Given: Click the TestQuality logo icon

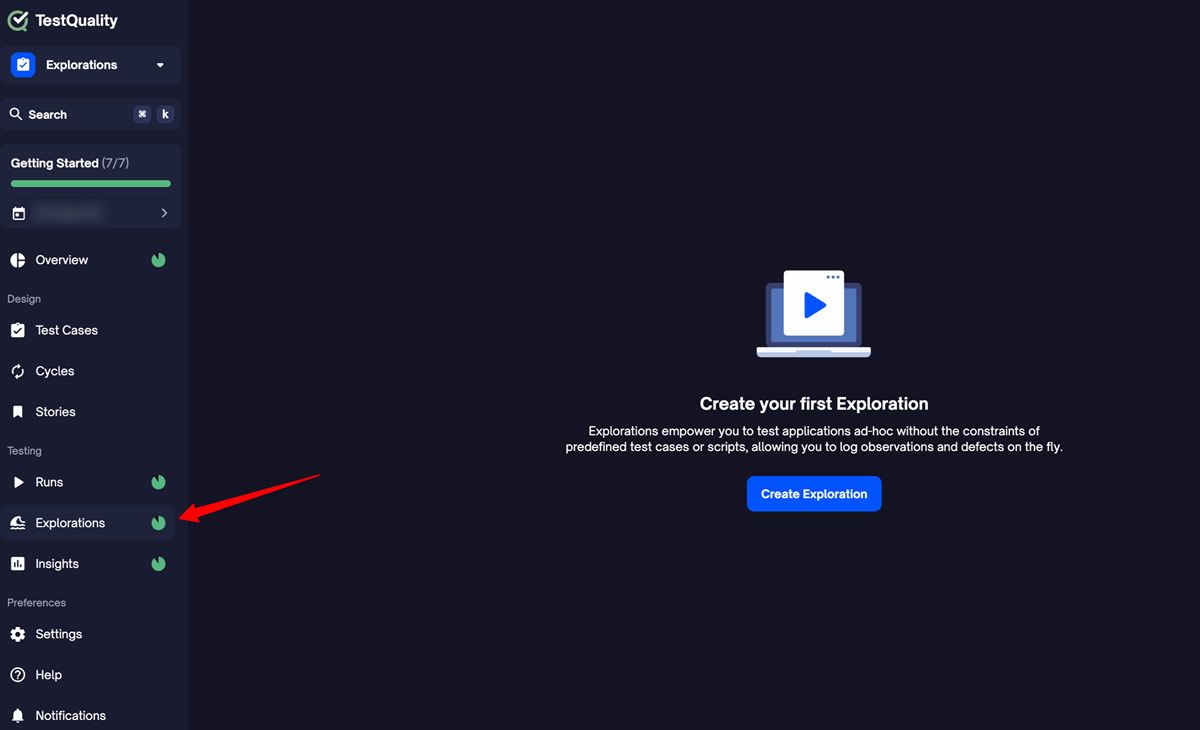Looking at the screenshot, I should click(x=18, y=20).
